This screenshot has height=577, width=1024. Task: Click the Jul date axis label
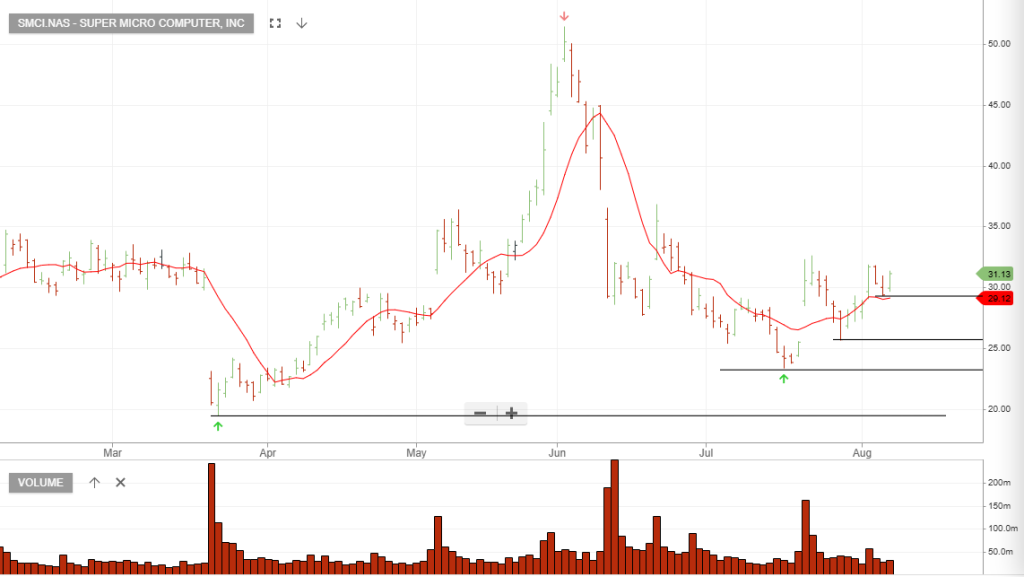pos(706,452)
